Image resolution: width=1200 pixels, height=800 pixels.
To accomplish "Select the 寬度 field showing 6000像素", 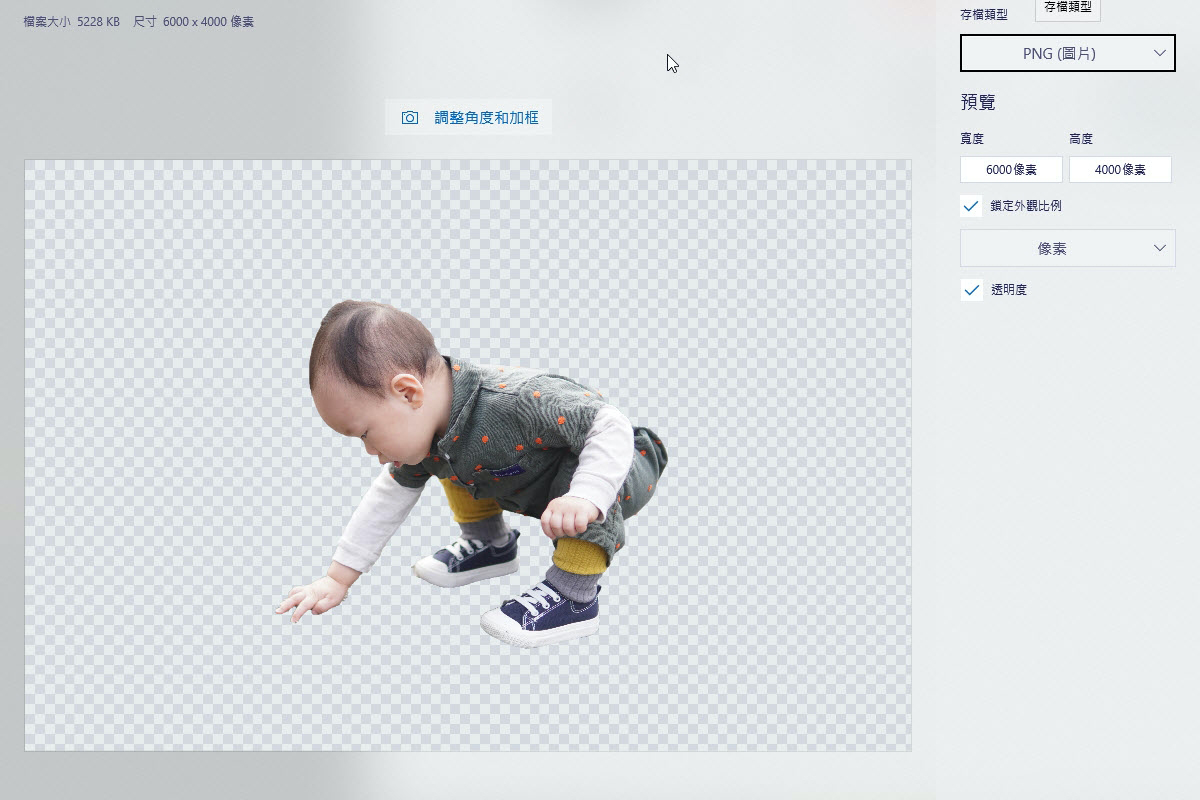I will pos(1010,169).
